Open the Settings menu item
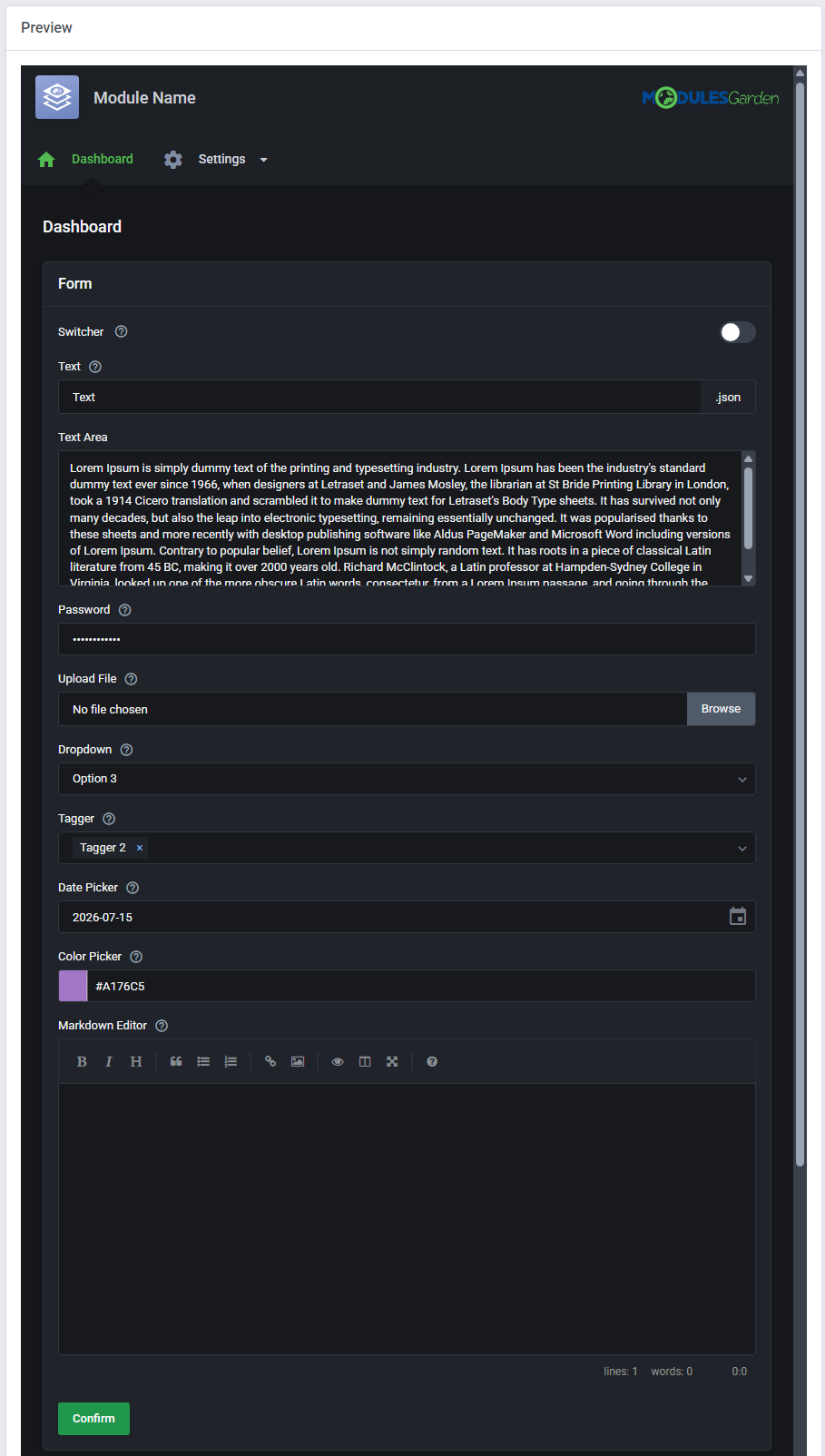 pyautogui.click(x=222, y=159)
